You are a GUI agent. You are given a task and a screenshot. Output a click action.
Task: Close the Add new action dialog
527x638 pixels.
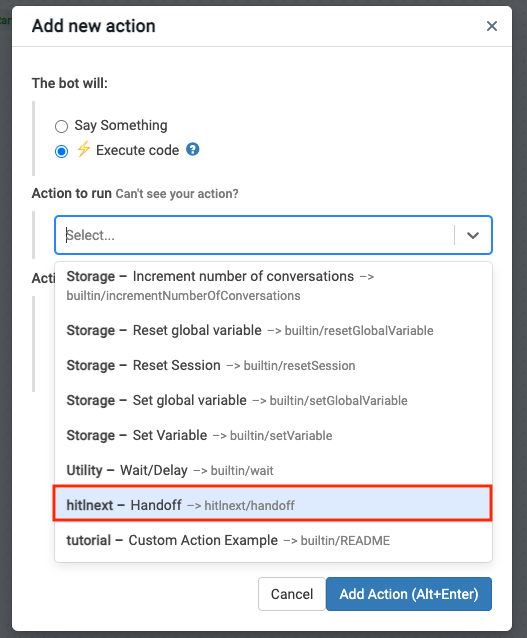pos(492,26)
